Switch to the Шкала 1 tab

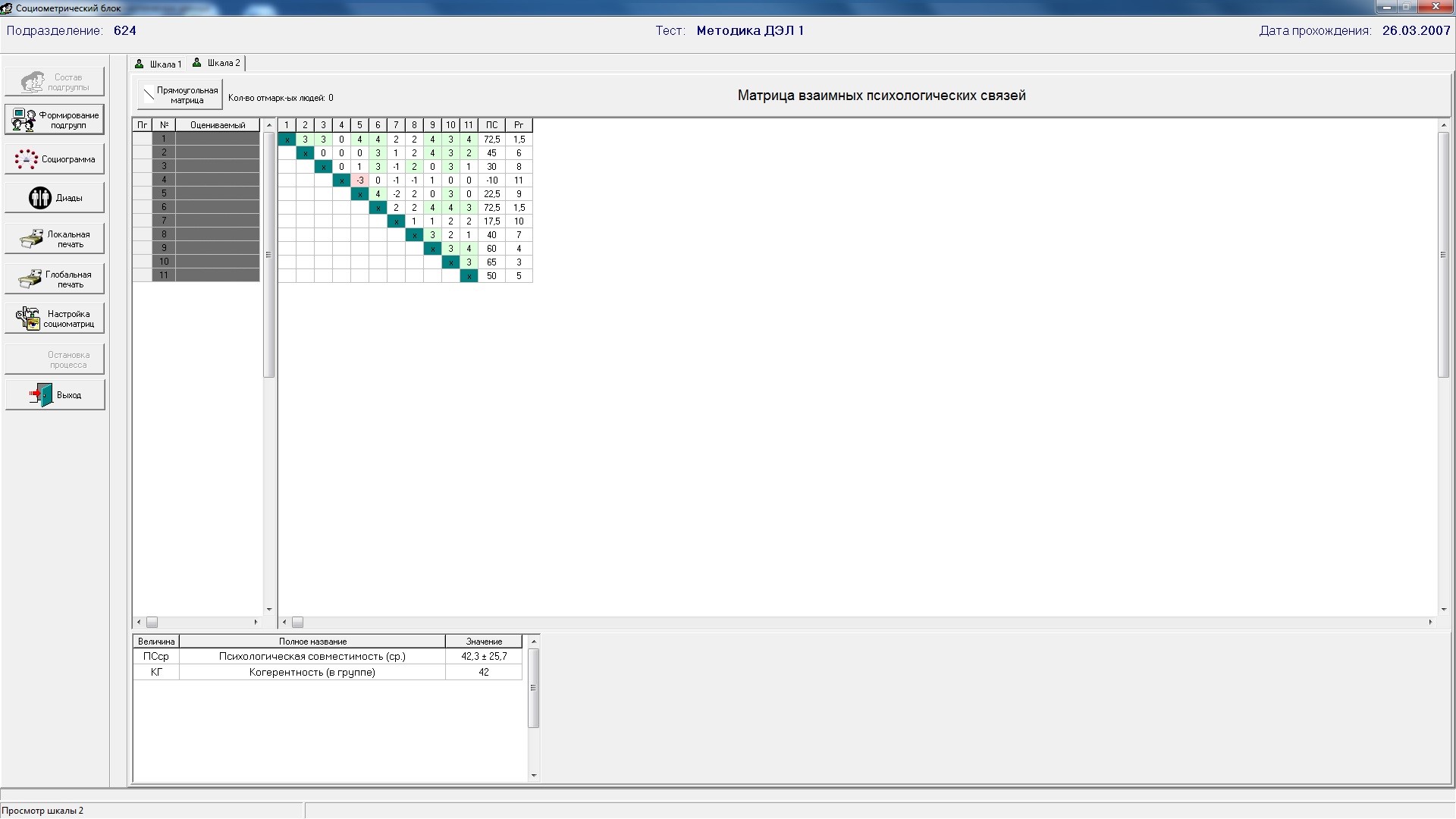pyautogui.click(x=158, y=64)
